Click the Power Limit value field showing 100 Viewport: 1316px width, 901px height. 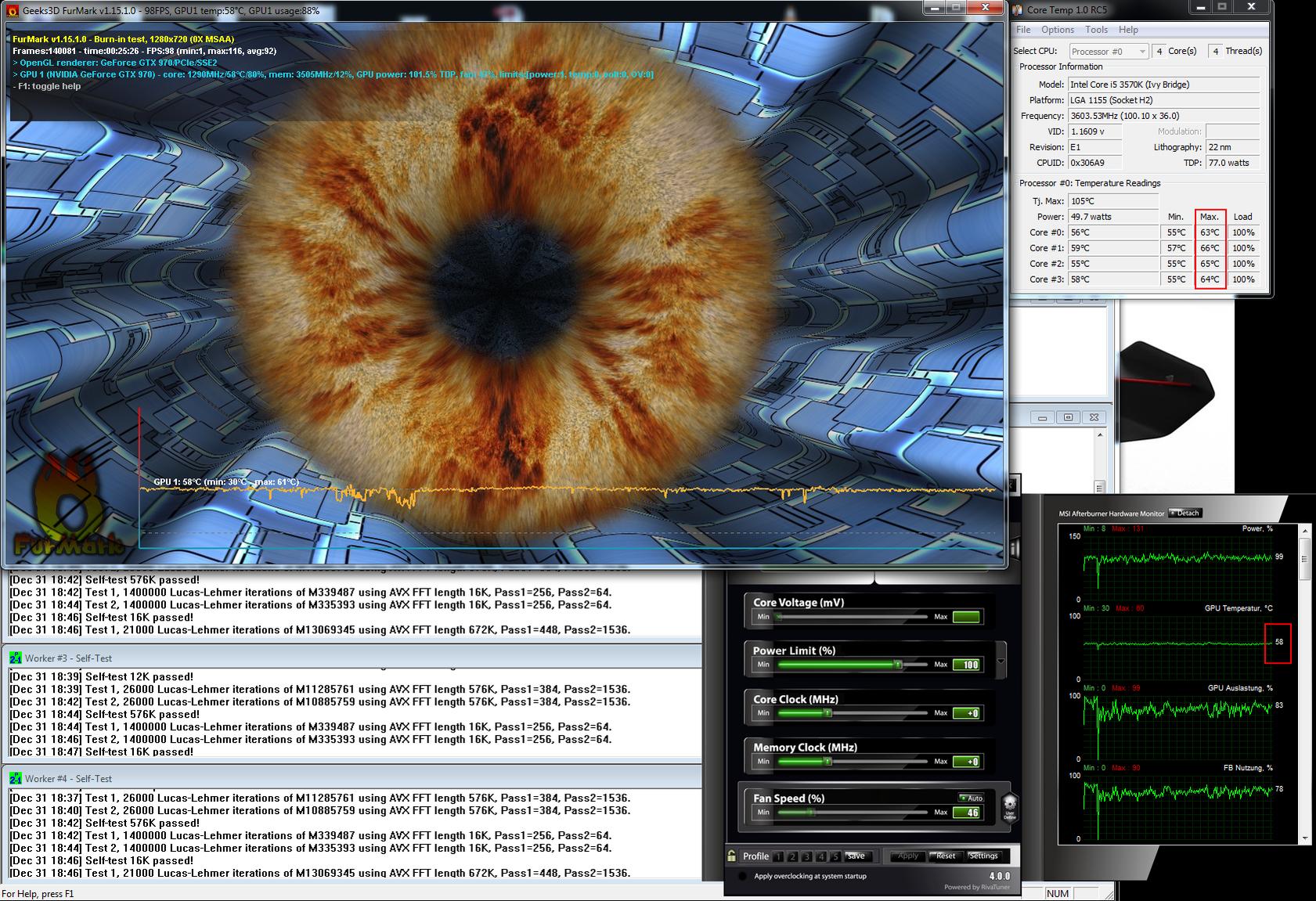(x=967, y=665)
